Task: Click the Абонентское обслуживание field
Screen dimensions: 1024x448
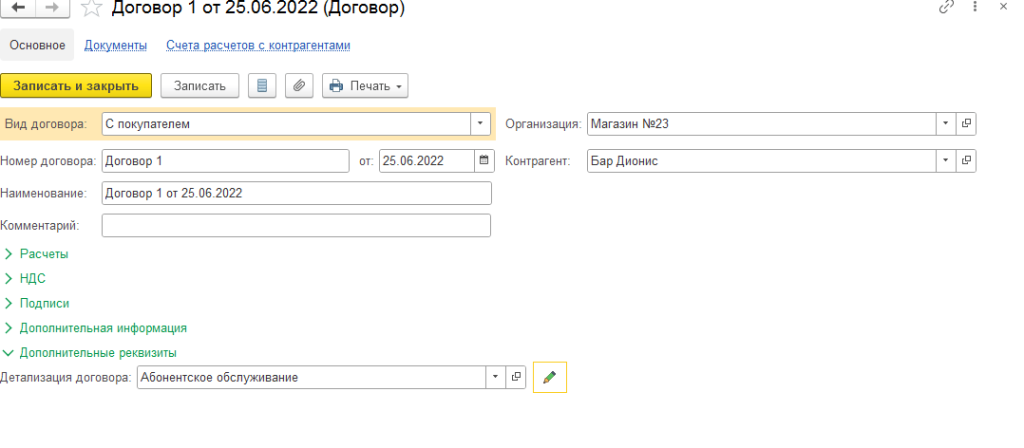Action: click(312, 377)
